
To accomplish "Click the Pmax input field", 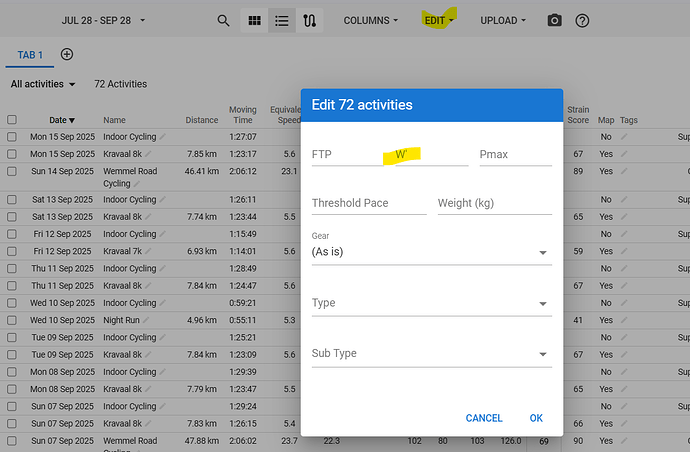I will [x=515, y=155].
